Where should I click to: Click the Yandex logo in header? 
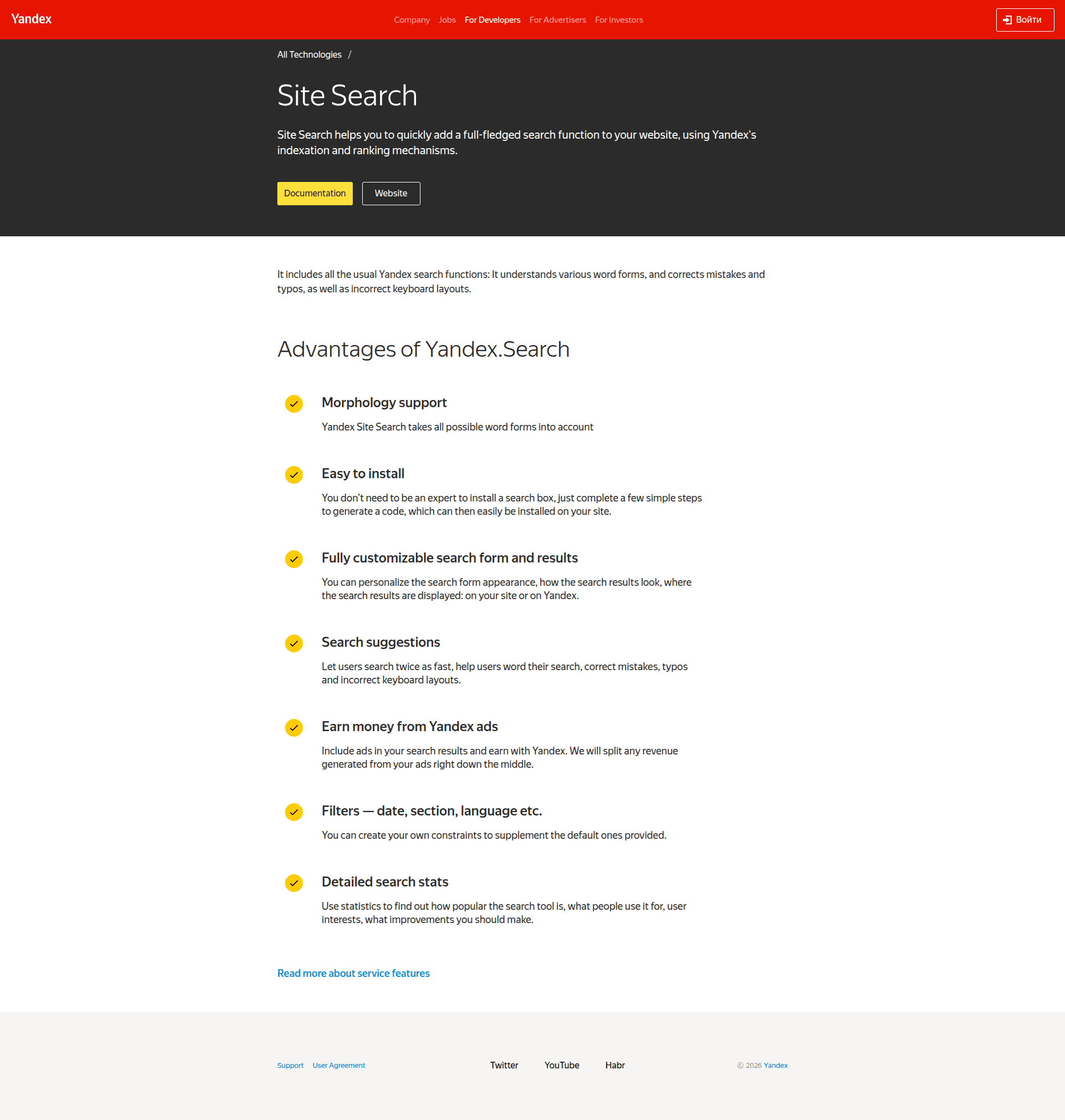tap(31, 19)
